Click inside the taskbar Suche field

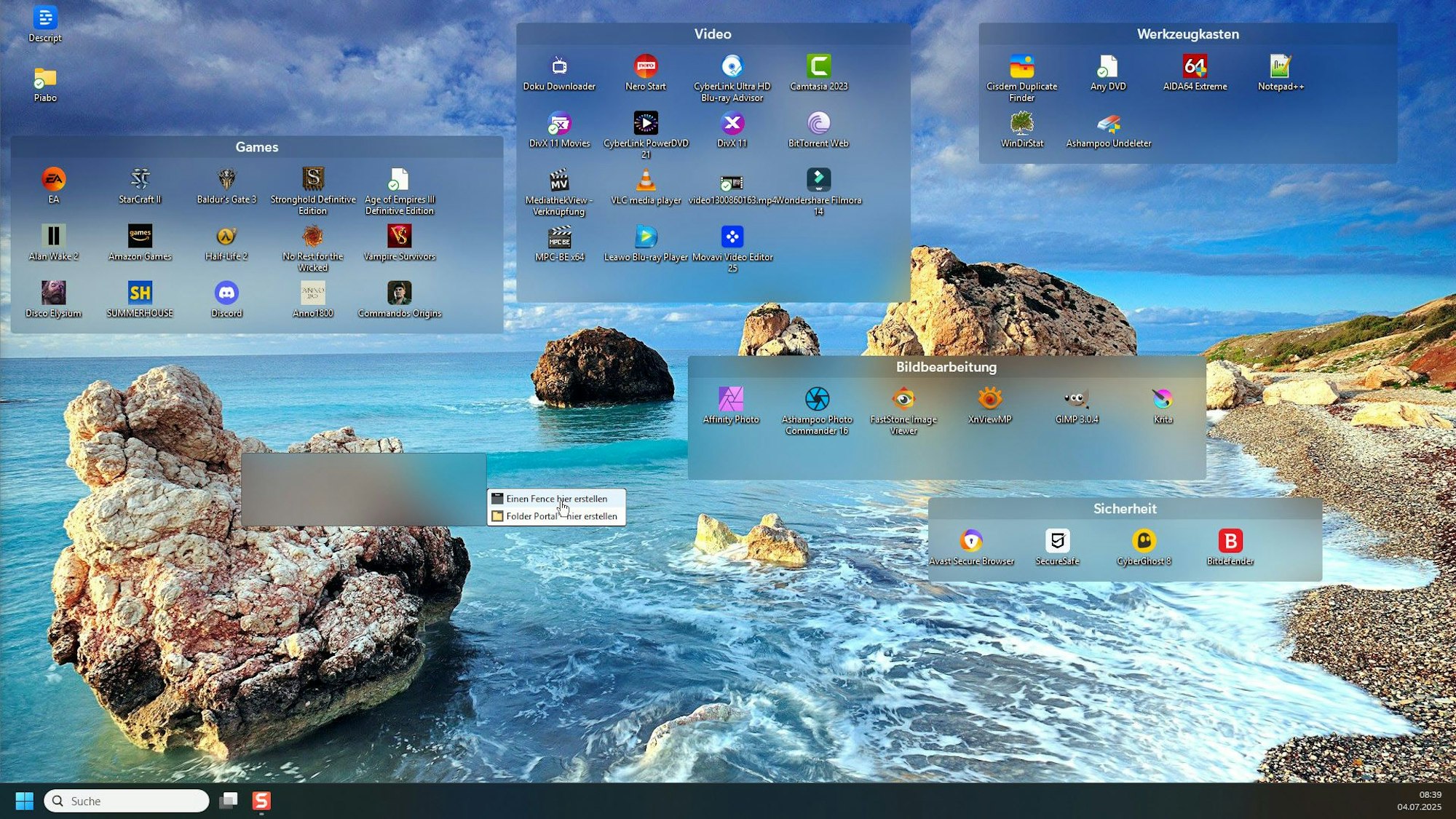[127, 801]
